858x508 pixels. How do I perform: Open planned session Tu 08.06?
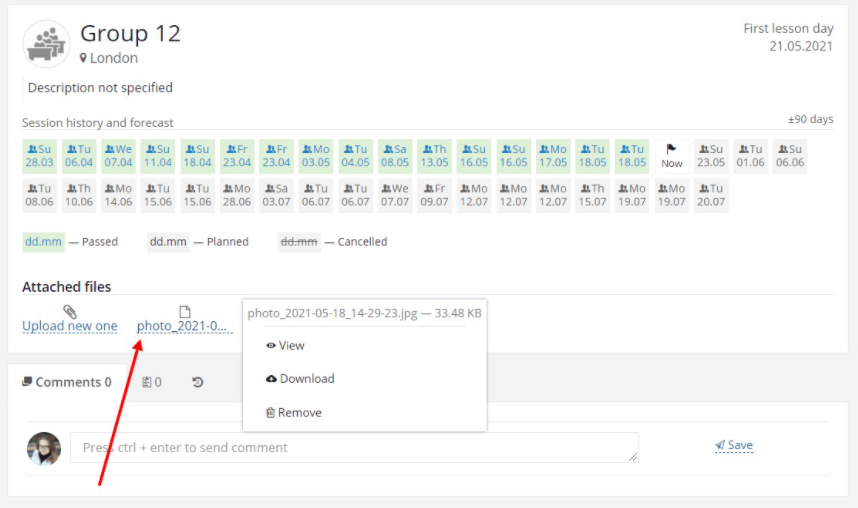click(39, 195)
